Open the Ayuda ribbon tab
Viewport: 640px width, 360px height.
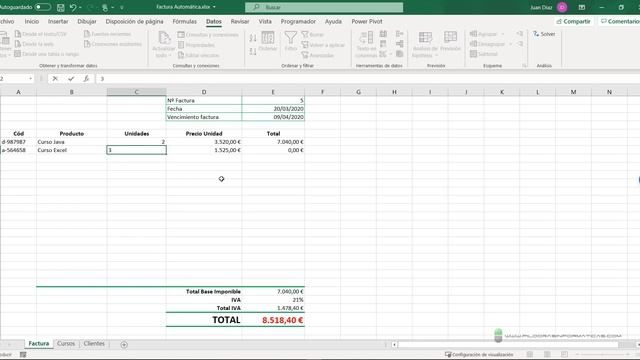[333, 21]
